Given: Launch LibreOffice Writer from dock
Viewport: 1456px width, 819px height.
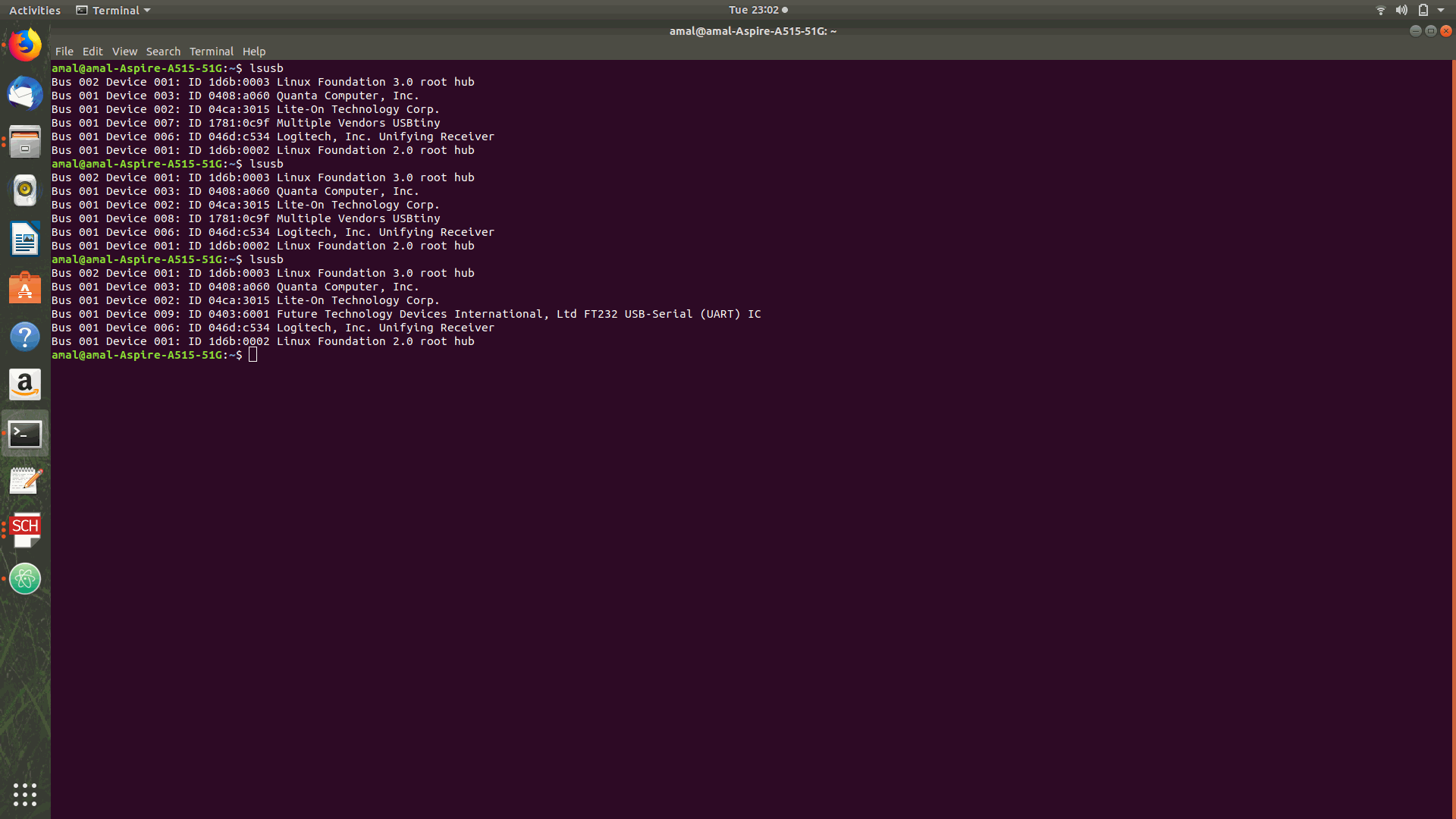Looking at the screenshot, I should (x=25, y=240).
